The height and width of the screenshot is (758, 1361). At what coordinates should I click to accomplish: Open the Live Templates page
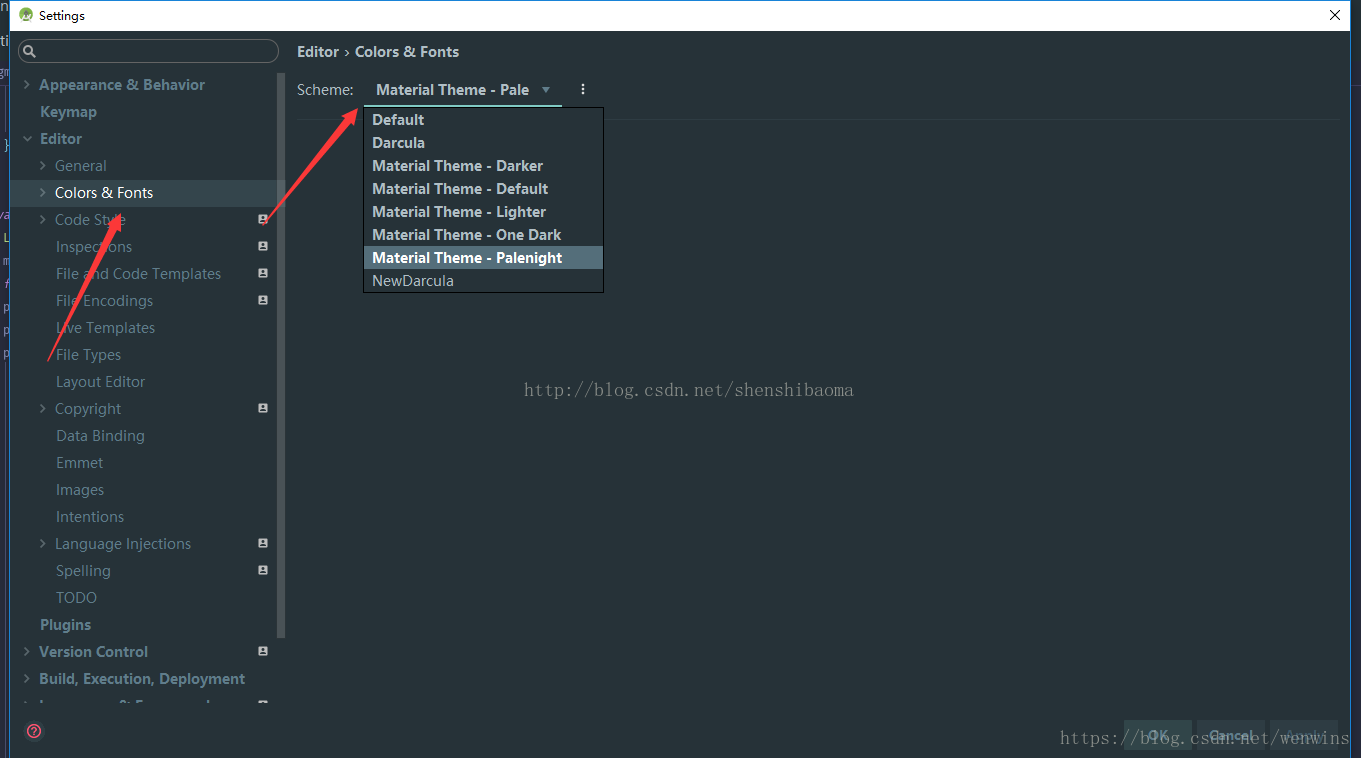point(105,328)
